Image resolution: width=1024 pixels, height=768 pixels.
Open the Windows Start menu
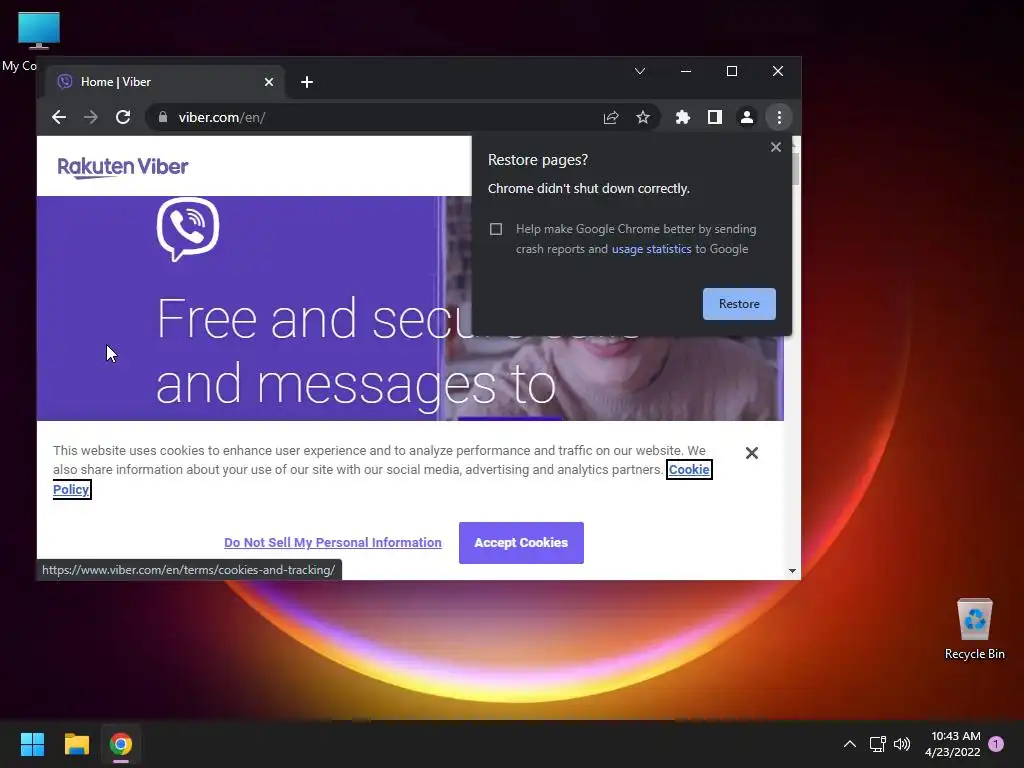32,744
